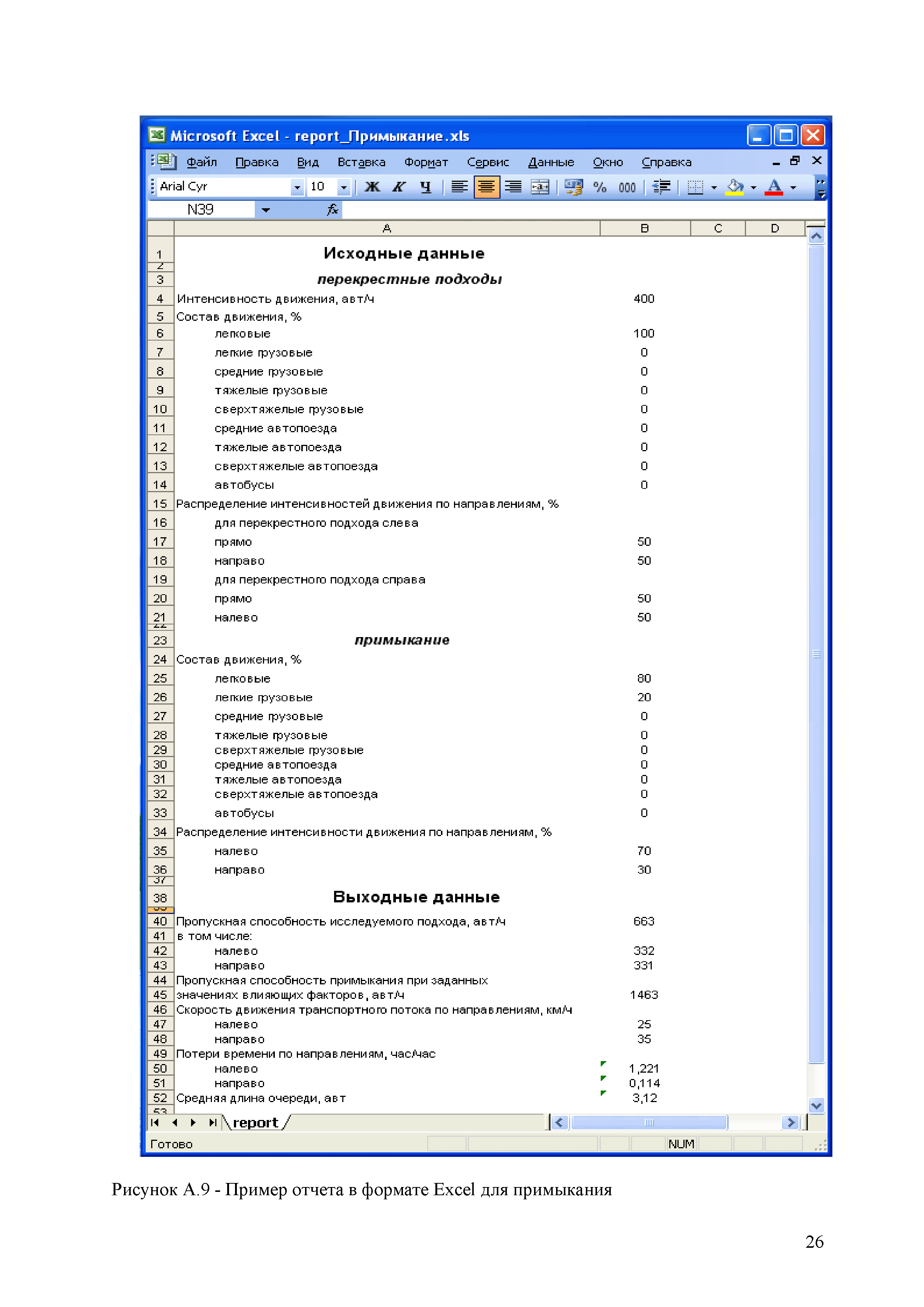Open the Name Box dropdown arrow
This screenshot has height=1307, width=924.
(x=266, y=210)
